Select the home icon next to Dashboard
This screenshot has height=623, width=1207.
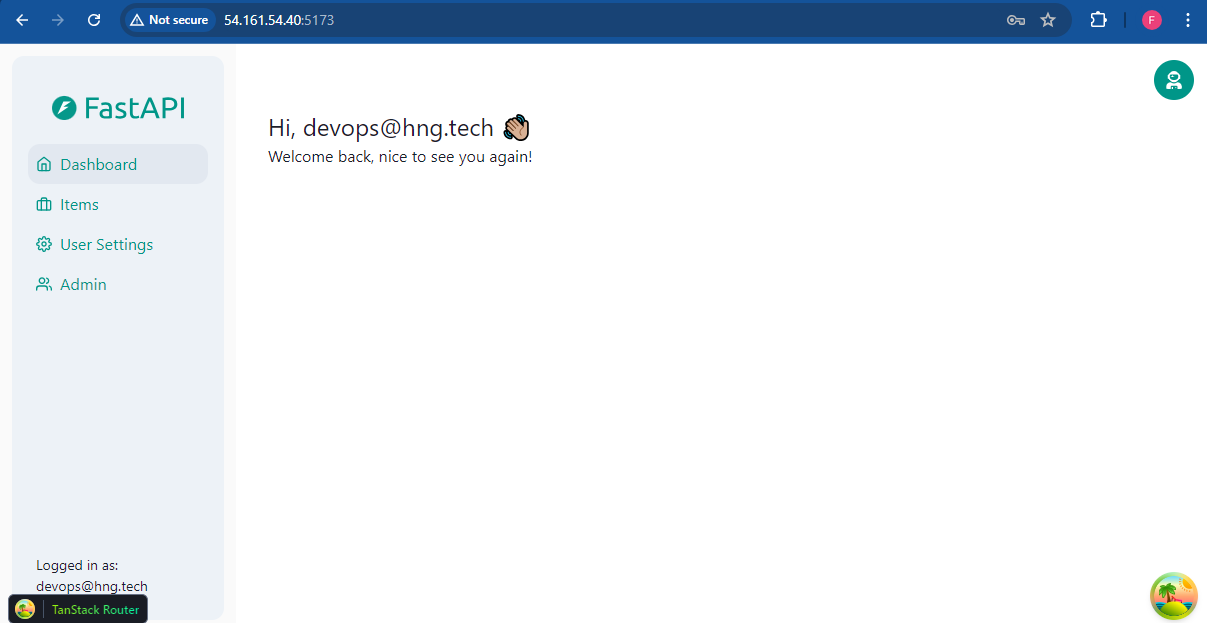(43, 163)
